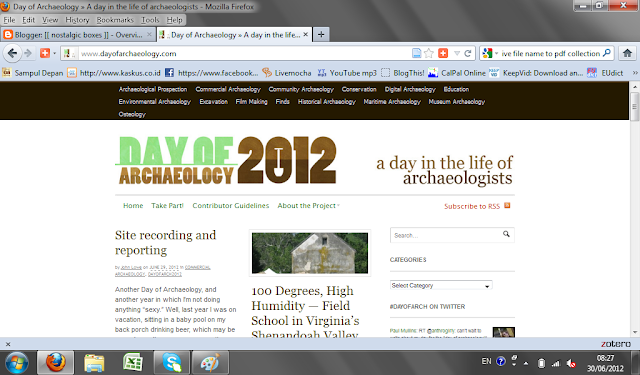Reload the page with refresh icon
The height and width of the screenshot is (375, 640).
pos(468,53)
